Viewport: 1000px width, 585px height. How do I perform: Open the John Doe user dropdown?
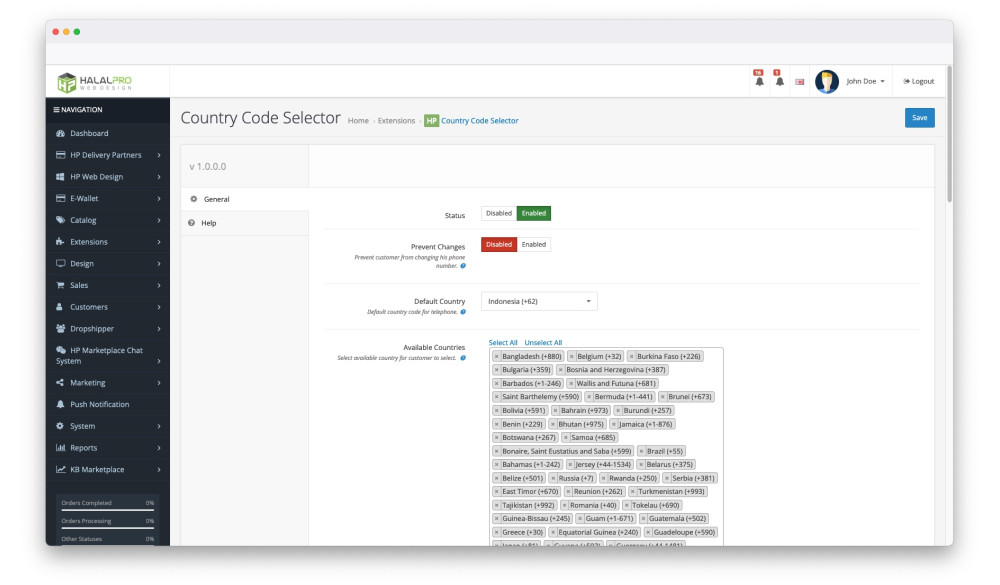pyautogui.click(x=865, y=82)
